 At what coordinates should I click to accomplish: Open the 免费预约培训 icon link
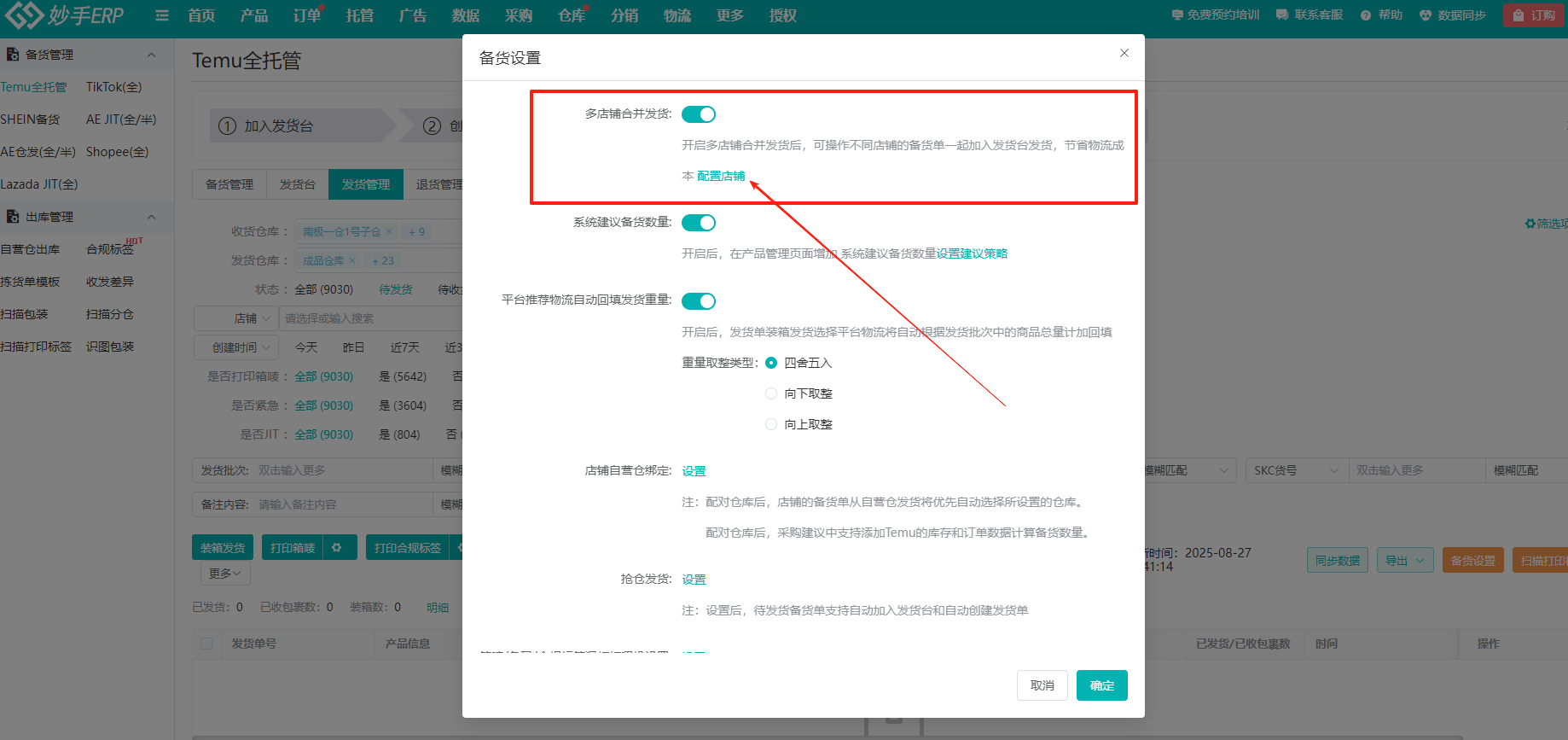(1178, 15)
